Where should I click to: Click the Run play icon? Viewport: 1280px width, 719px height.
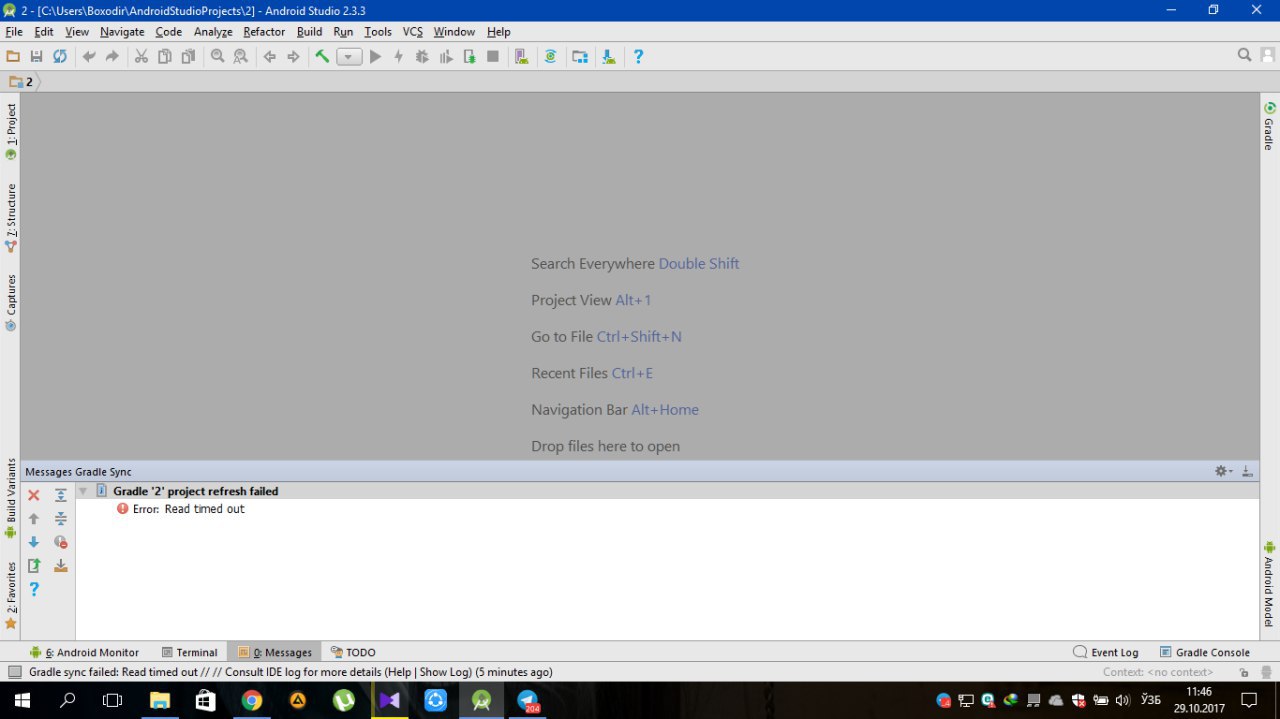pos(375,57)
